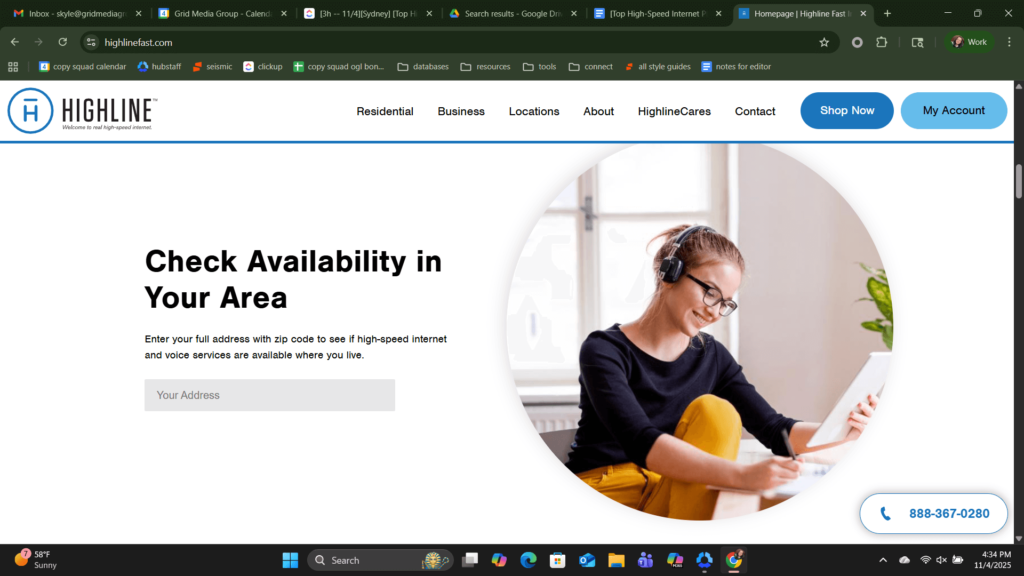Click the page's vertical scrollbar thumb
Image resolution: width=1024 pixels, height=576 pixels.
click(1019, 181)
